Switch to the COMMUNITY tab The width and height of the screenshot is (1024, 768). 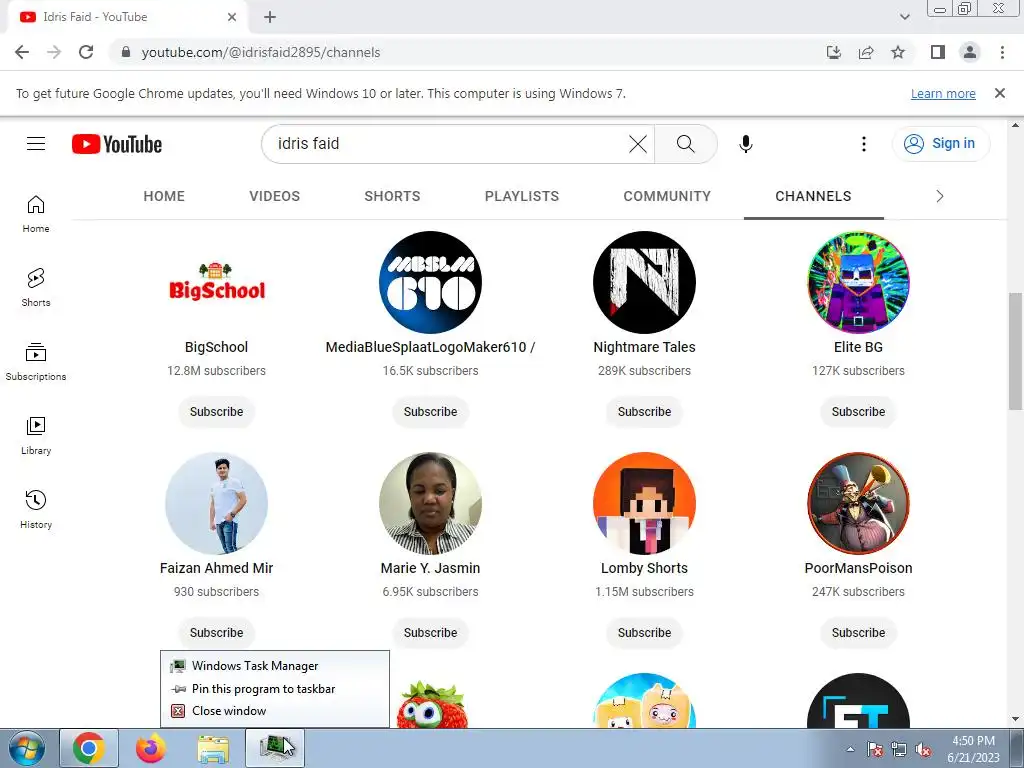[x=667, y=196]
